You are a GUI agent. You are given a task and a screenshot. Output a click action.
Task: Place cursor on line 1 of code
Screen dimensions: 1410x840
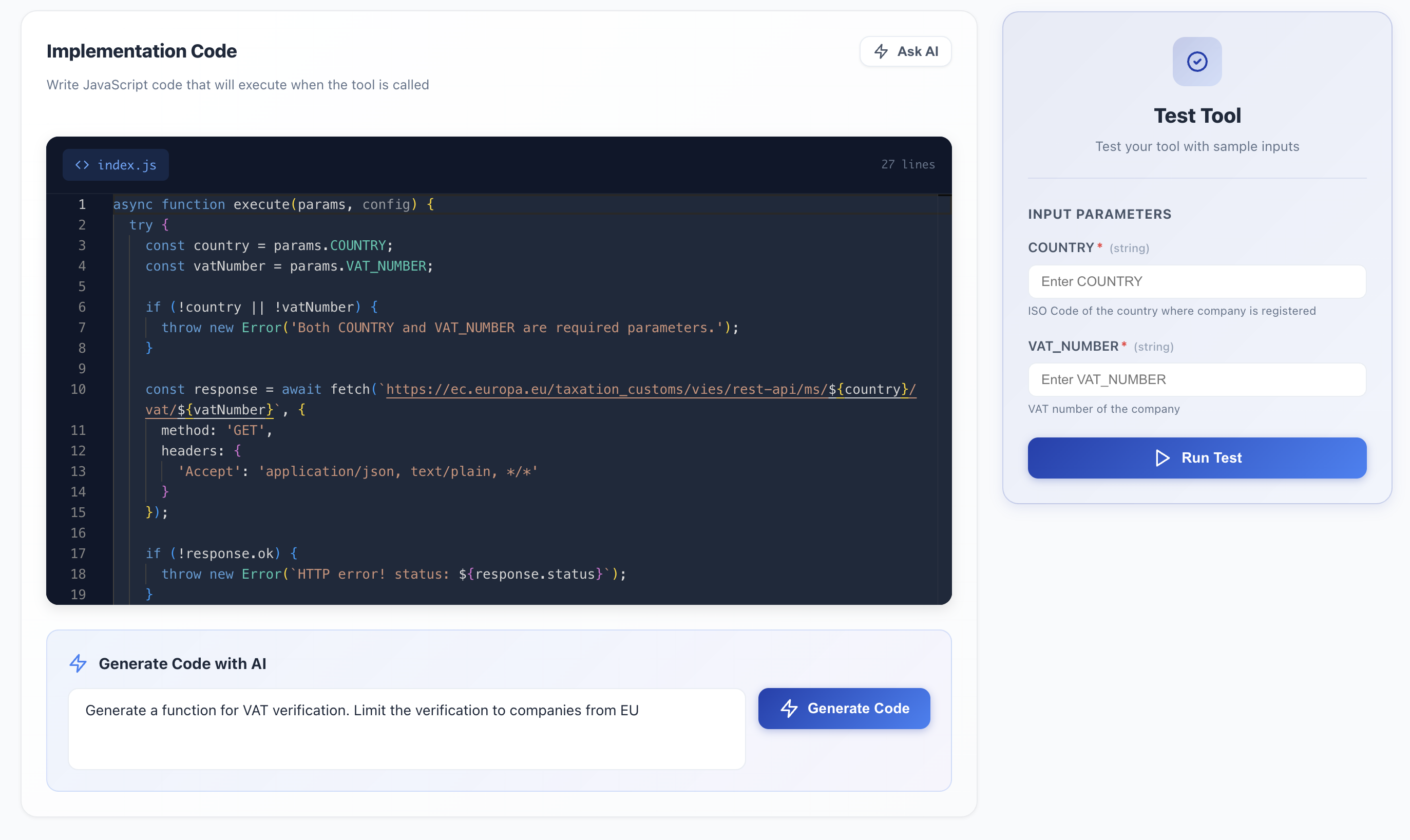[x=272, y=204]
